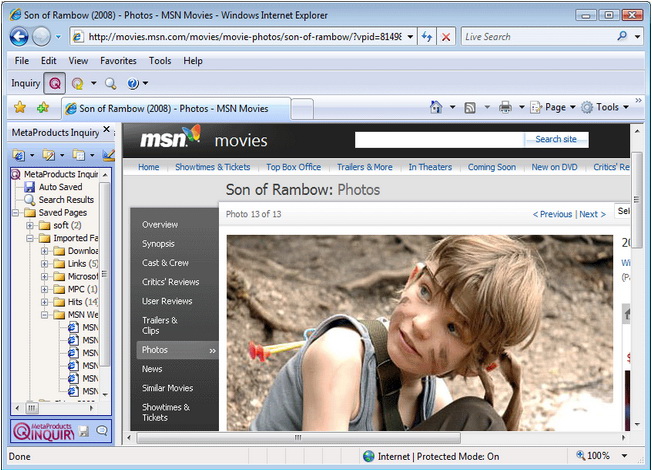
Task: Open the Favorites menu
Action: coord(118,61)
